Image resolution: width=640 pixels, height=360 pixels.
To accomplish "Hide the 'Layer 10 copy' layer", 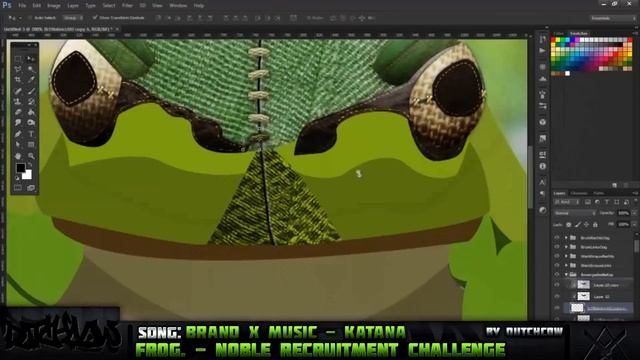I will 557,285.
